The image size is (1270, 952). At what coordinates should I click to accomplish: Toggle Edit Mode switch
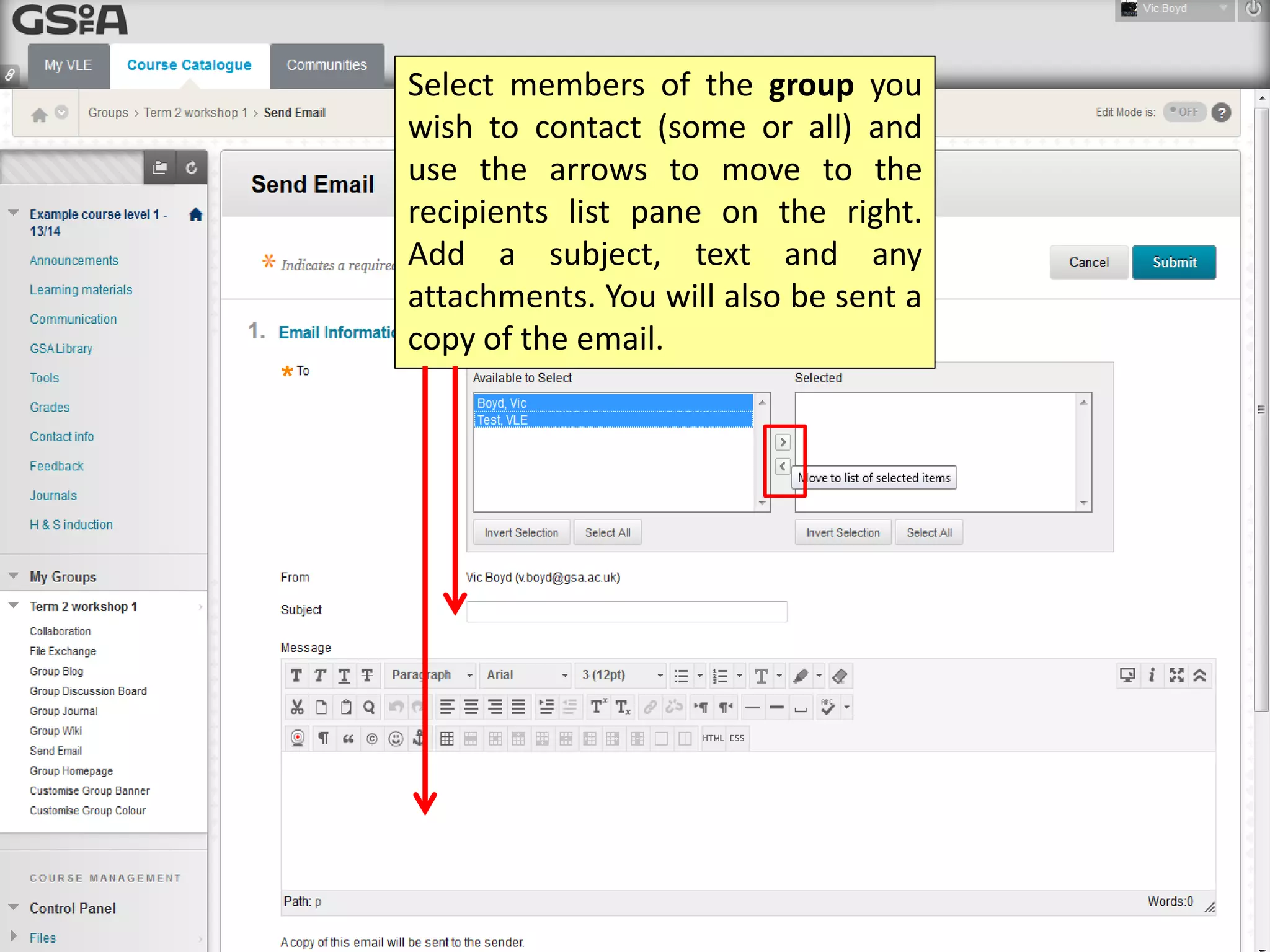(x=1184, y=112)
